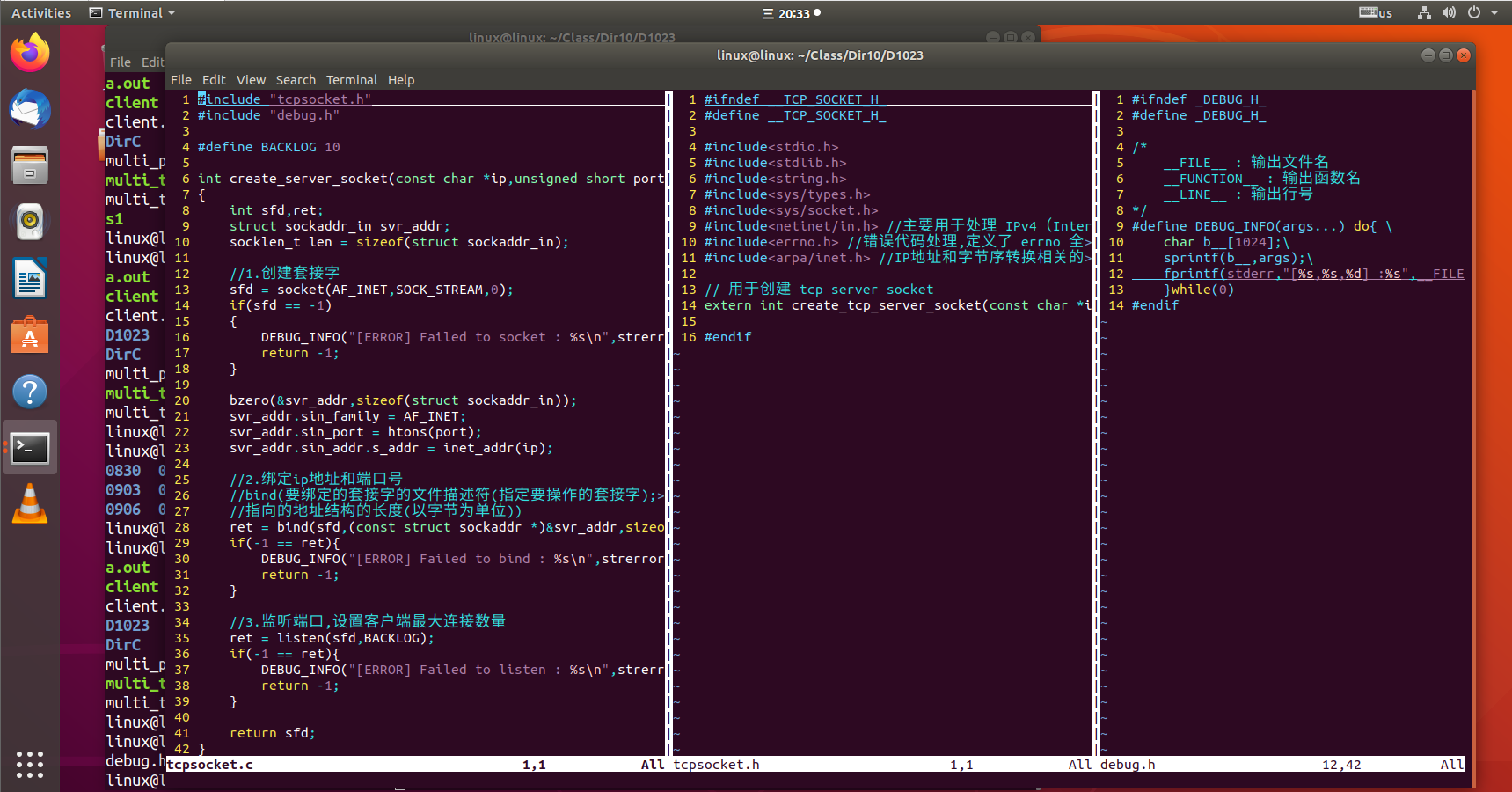Click the tcpsocket.h status line label
The width and height of the screenshot is (1512, 792).
[716, 765]
